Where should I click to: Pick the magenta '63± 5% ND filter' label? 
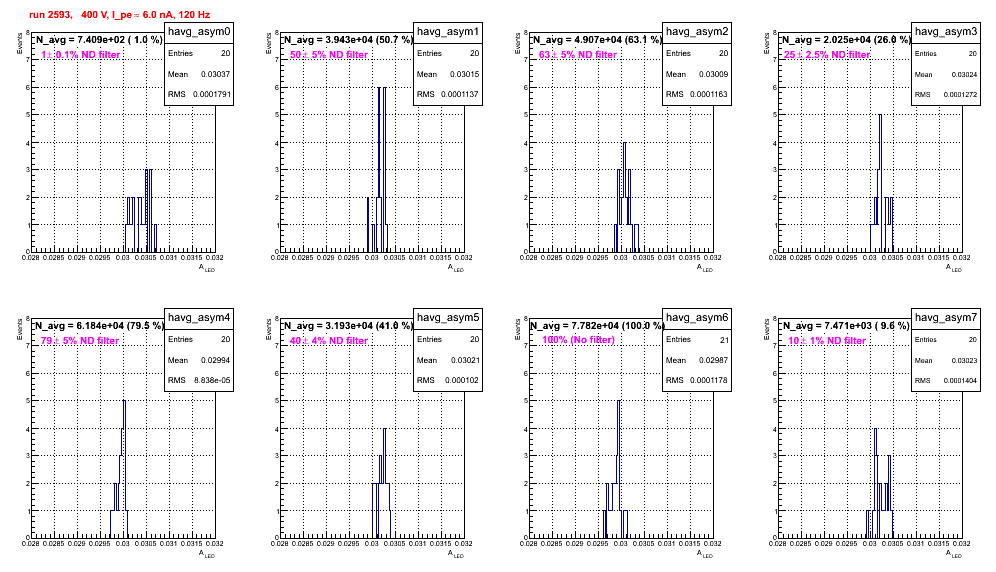(578, 55)
